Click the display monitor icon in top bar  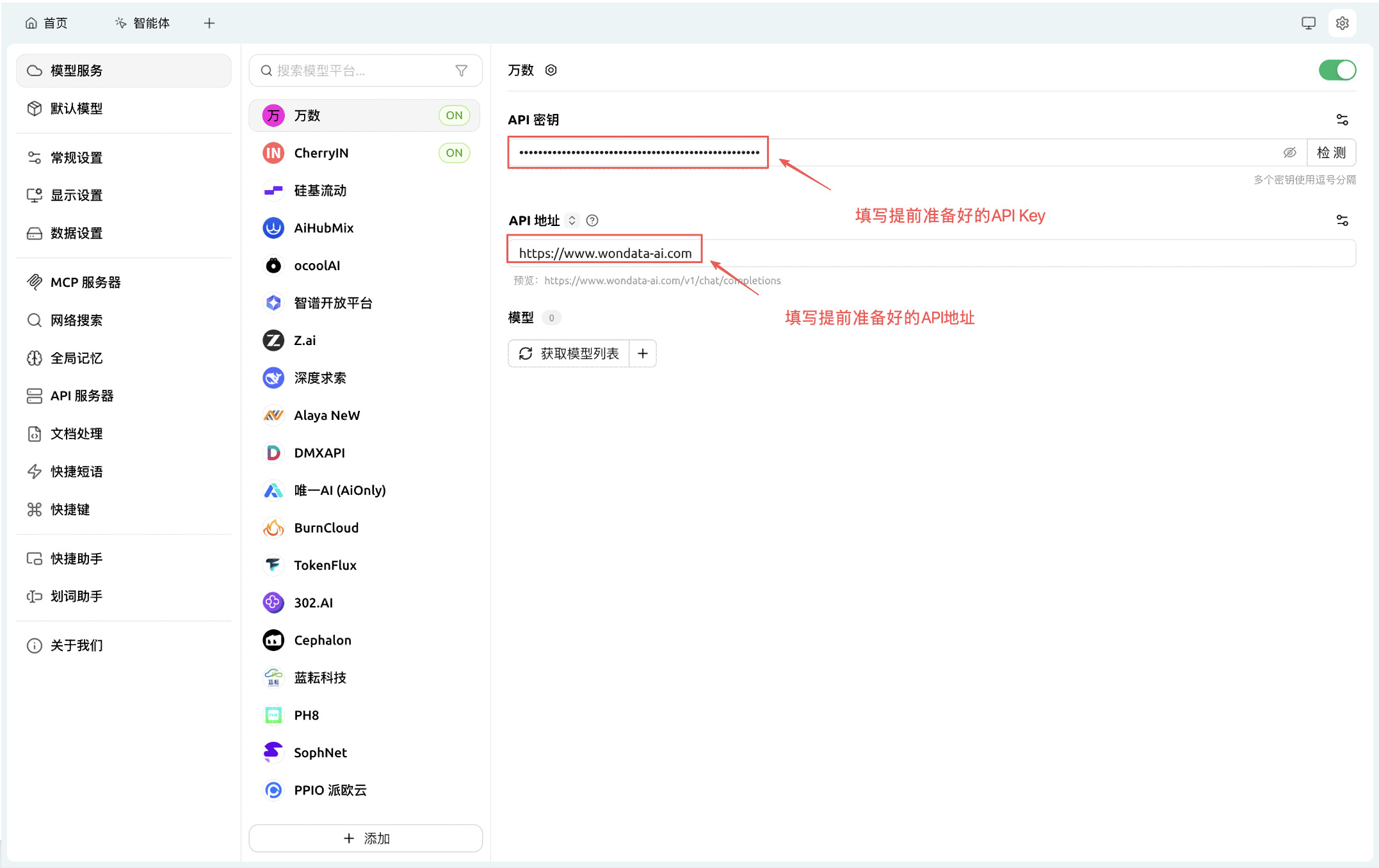pos(1308,23)
